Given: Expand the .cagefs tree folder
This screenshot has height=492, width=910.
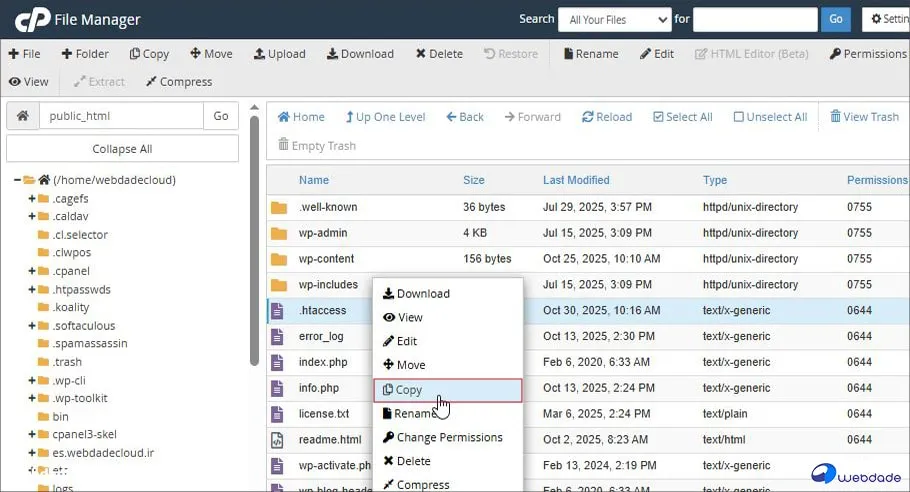Looking at the screenshot, I should coord(32,198).
